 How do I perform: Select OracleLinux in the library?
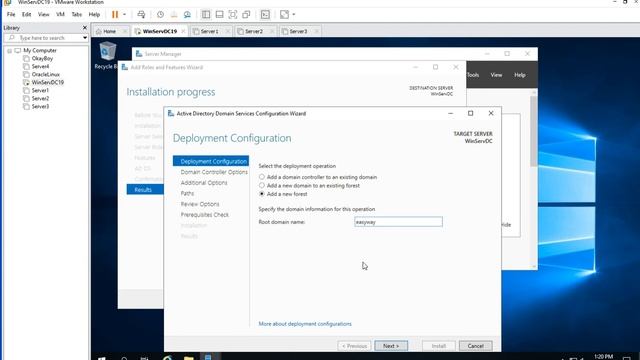point(45,74)
